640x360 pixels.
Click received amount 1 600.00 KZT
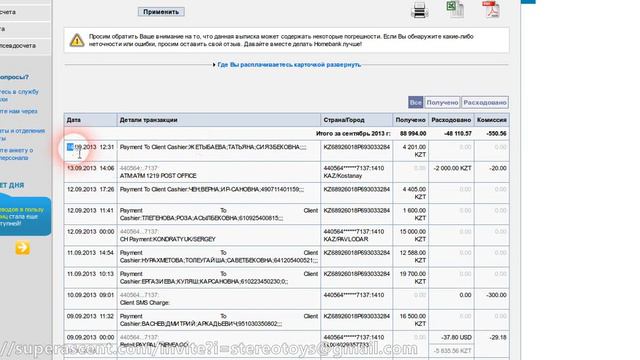point(413,214)
